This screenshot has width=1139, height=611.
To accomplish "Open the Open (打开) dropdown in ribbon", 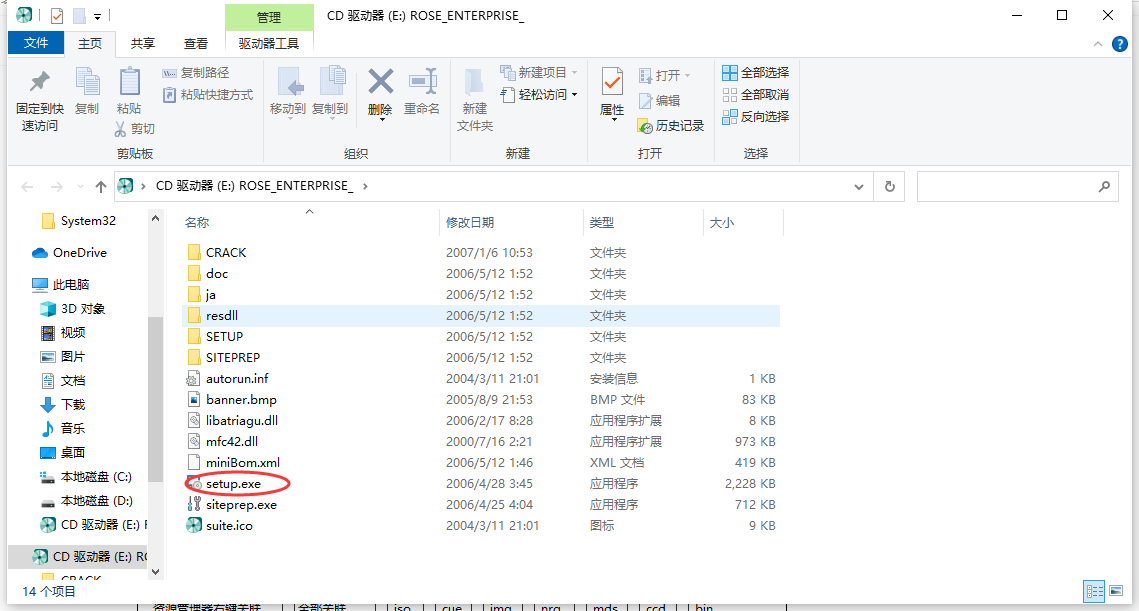I will pyautogui.click(x=665, y=76).
